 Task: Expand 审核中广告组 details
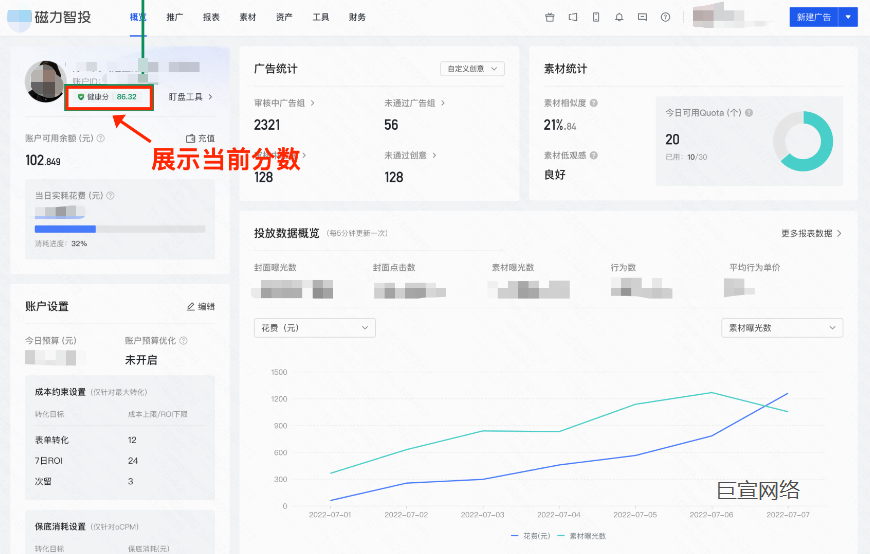point(285,103)
